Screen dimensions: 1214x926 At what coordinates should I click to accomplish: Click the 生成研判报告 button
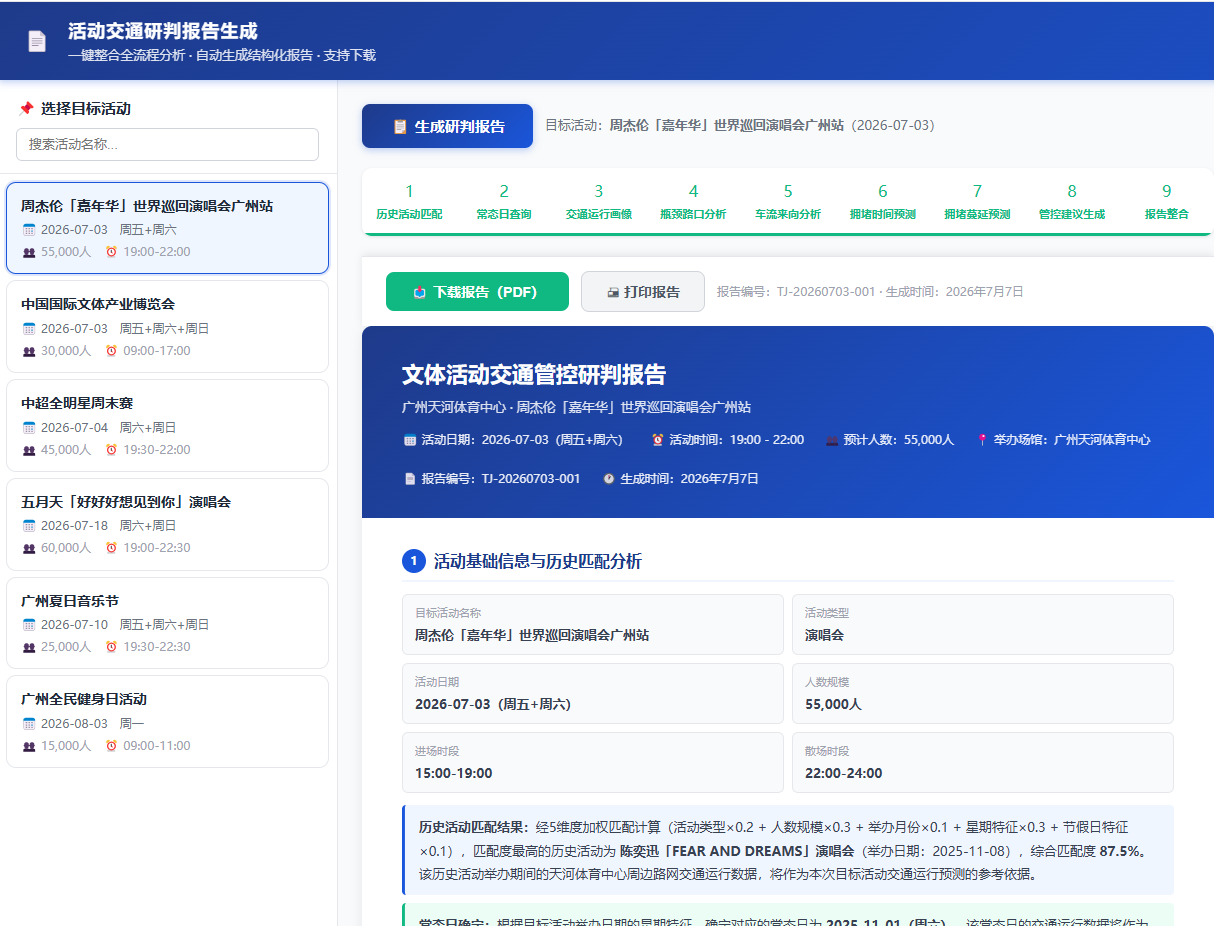pos(447,126)
